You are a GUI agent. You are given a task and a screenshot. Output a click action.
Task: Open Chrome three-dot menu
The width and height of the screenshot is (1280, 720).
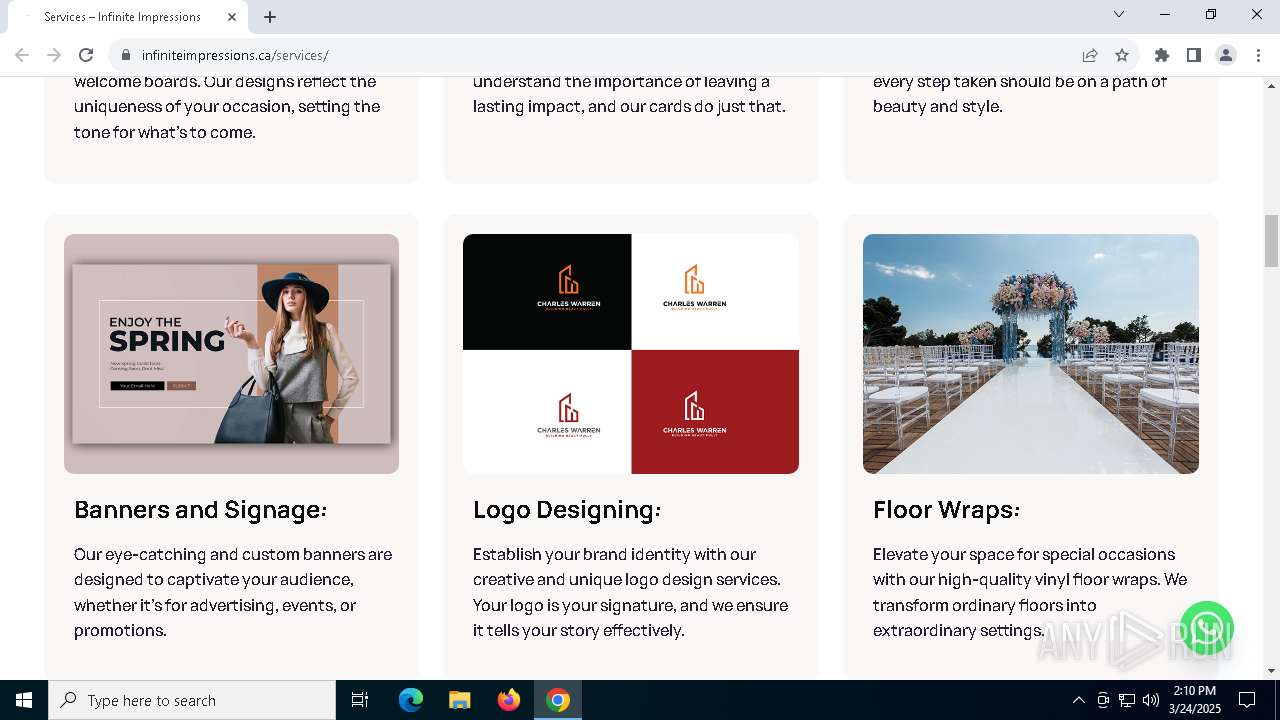(1258, 55)
